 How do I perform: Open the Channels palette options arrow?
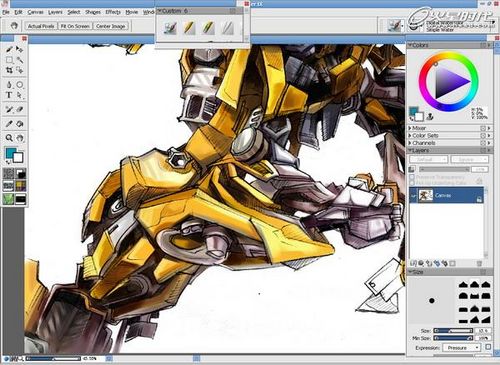[x=489, y=143]
